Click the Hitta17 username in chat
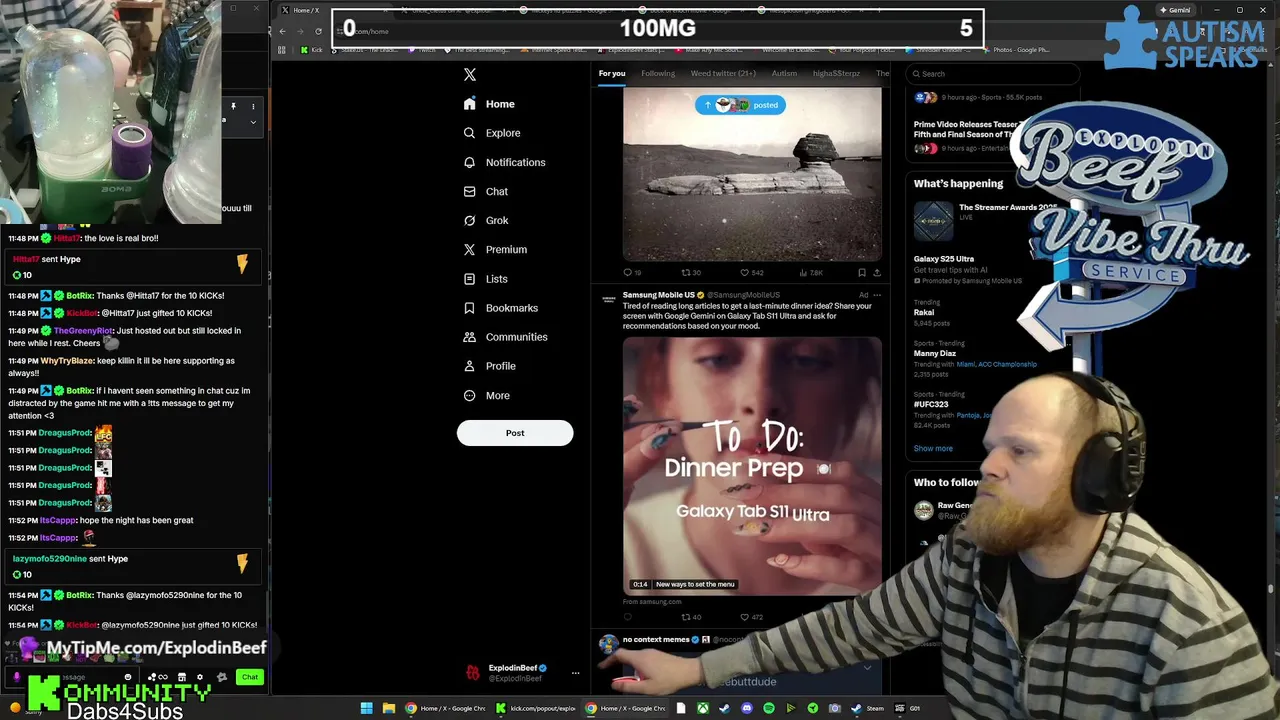1280x720 pixels. point(66,238)
